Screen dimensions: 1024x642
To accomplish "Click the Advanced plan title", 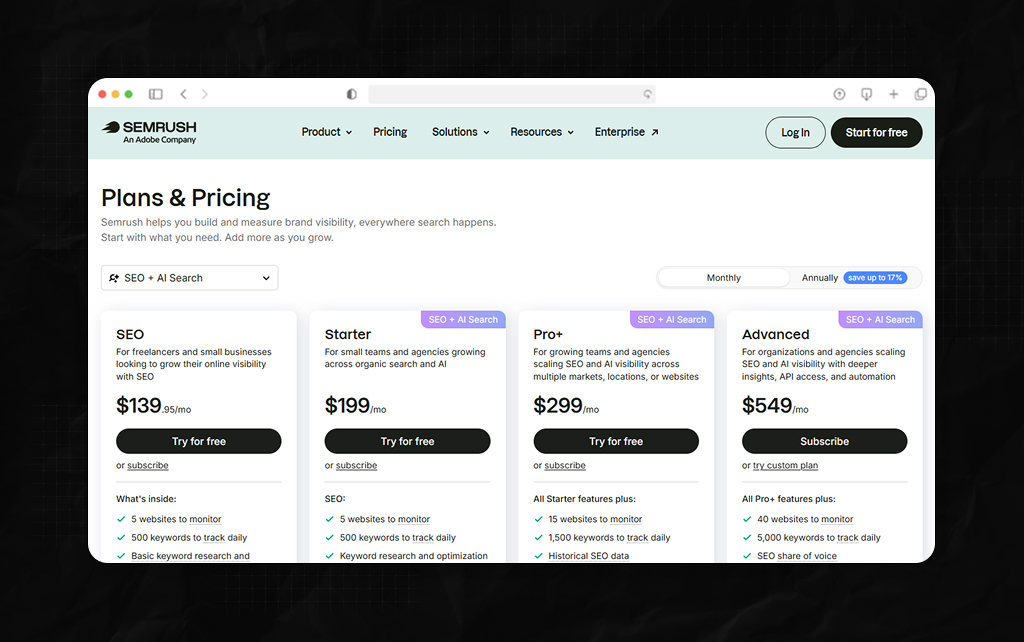I will (775, 334).
